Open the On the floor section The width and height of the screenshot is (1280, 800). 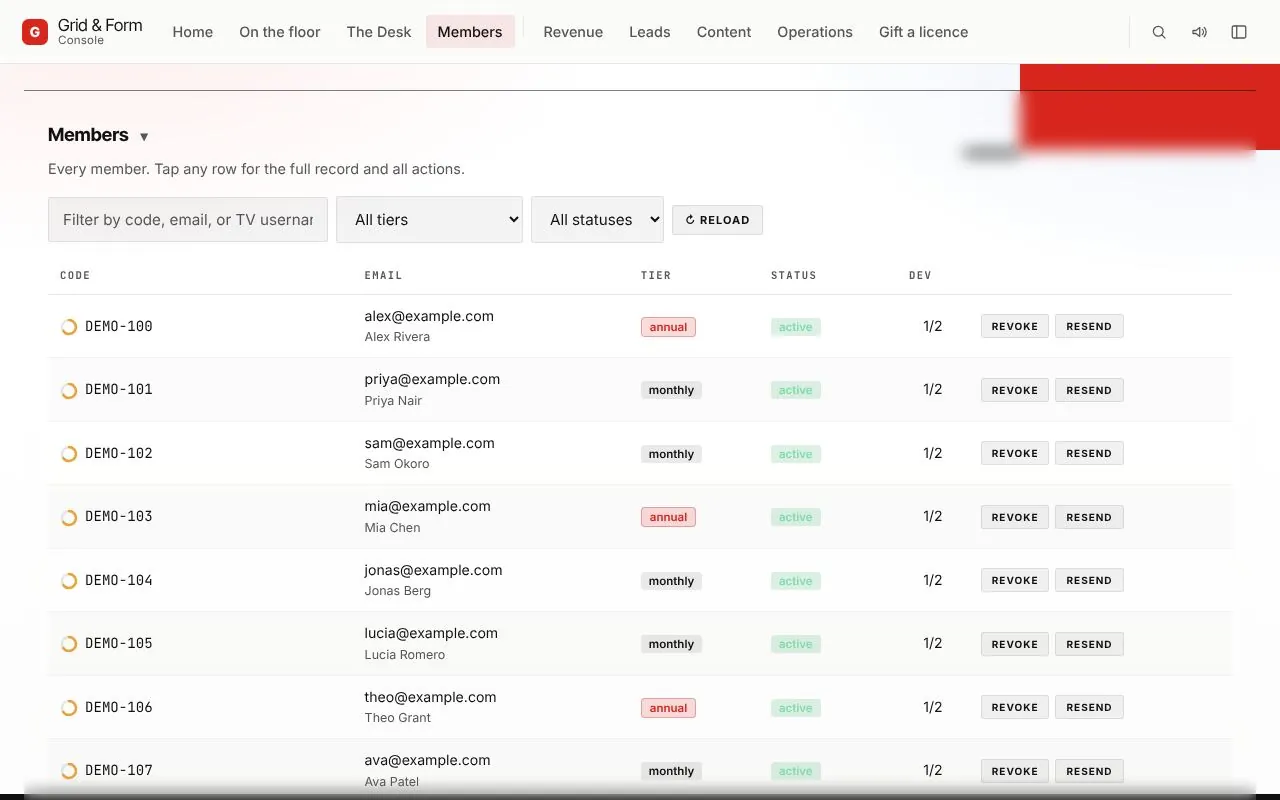coord(280,32)
